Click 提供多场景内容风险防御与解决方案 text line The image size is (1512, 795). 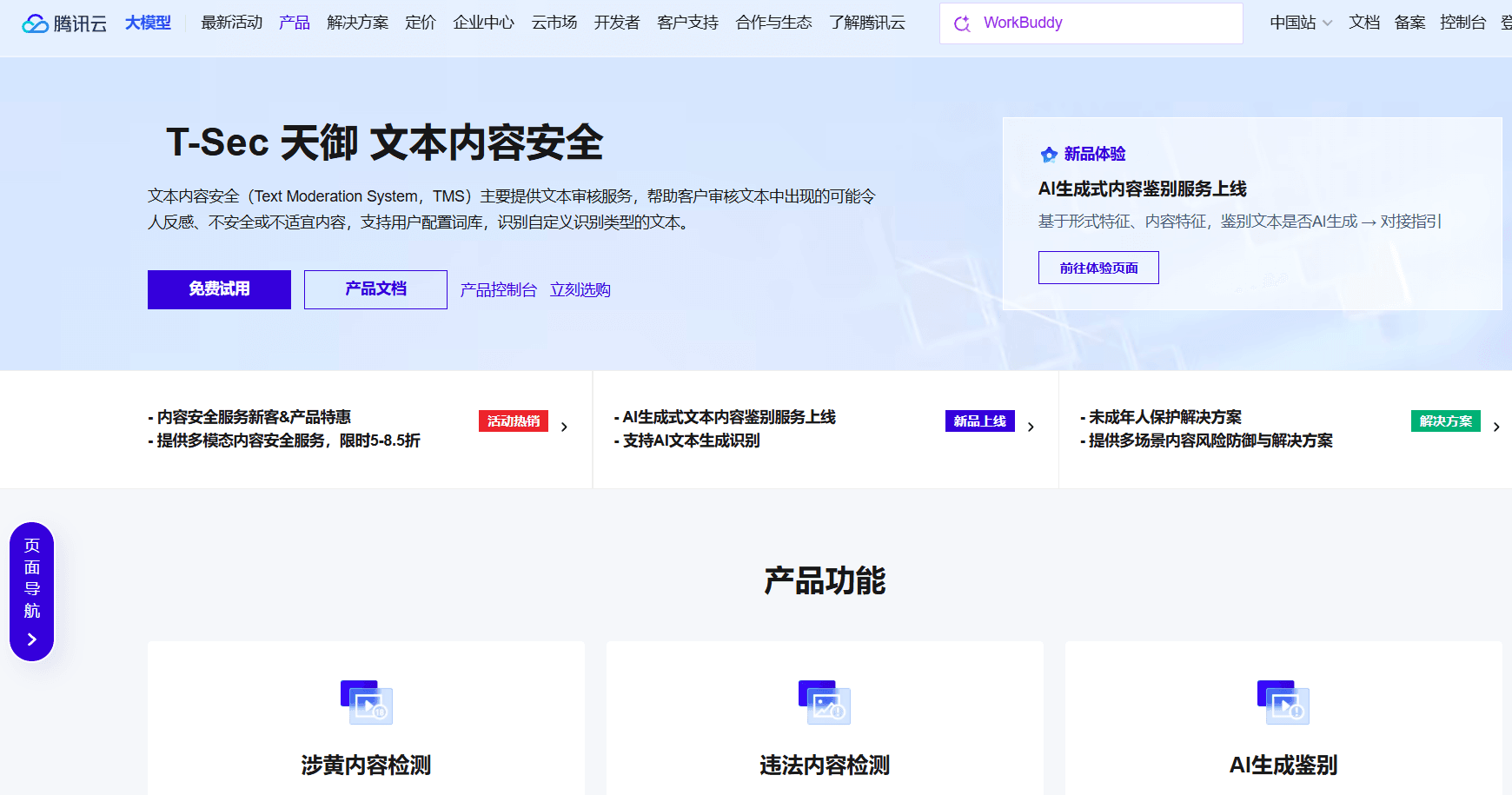1206,441
